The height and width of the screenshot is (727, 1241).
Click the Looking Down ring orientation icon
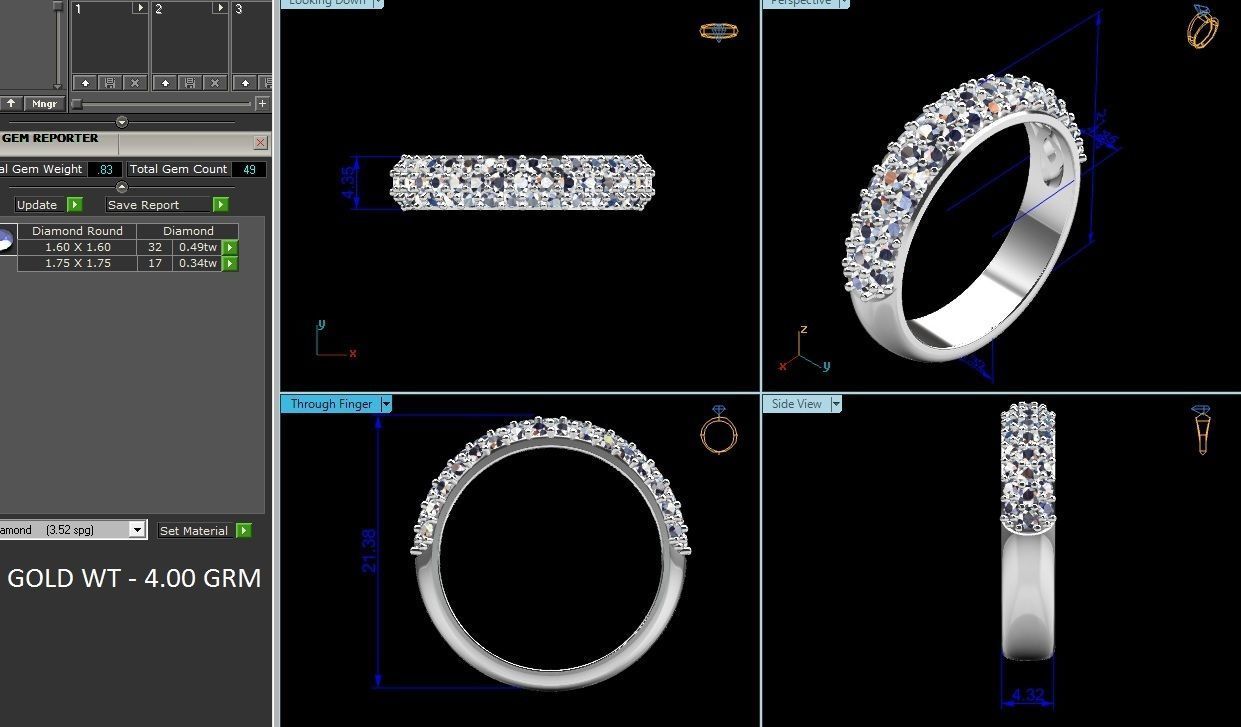[719, 31]
